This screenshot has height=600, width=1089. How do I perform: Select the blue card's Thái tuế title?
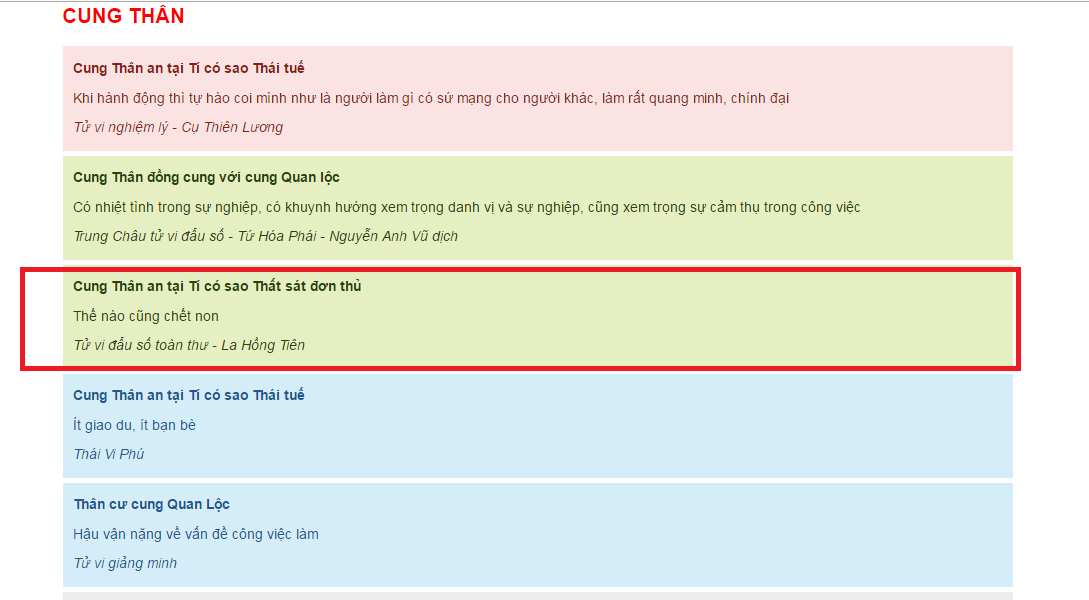click(x=188, y=395)
